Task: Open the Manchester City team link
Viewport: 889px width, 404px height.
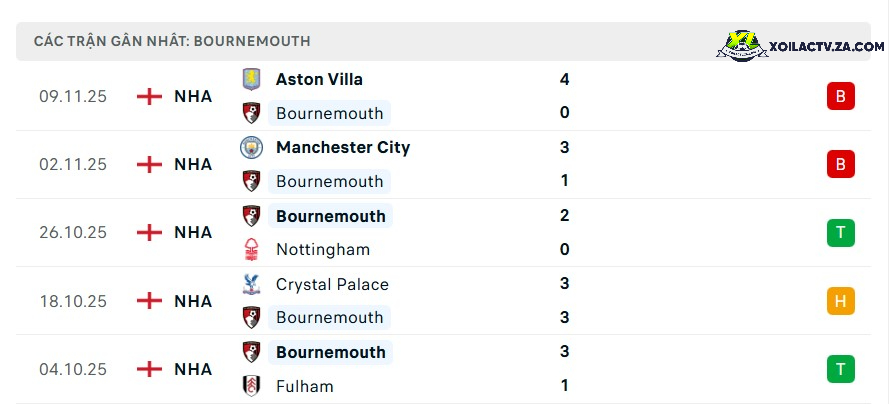Action: coord(343,147)
